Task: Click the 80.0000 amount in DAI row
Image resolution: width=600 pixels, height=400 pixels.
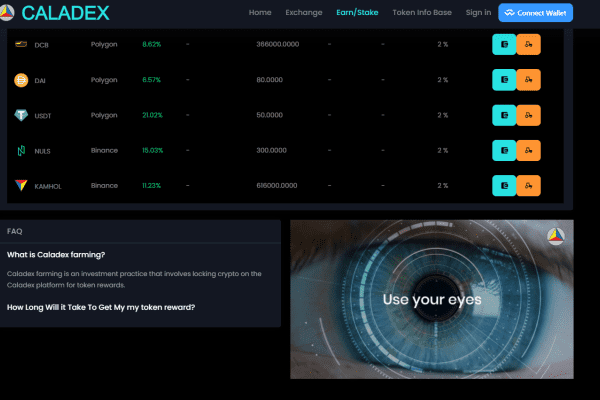Action: tap(269, 80)
